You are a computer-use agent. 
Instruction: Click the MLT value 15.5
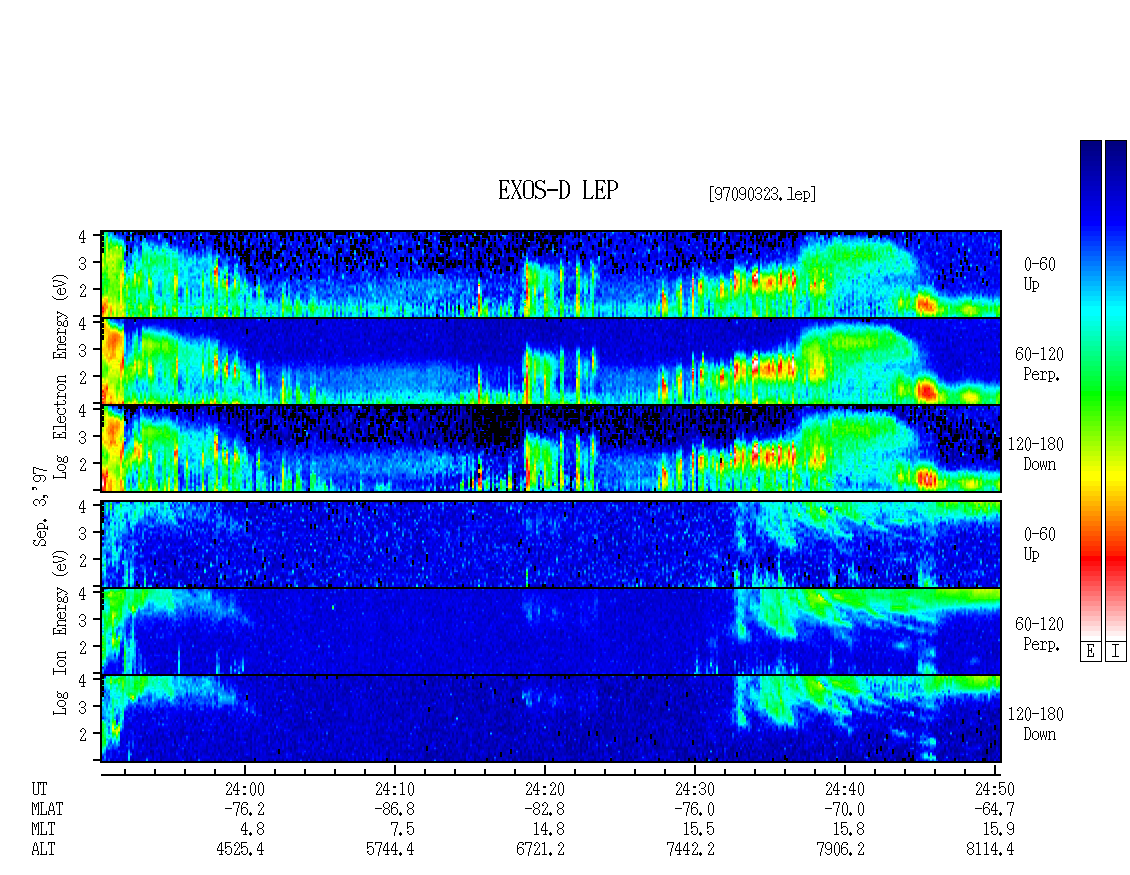[698, 830]
